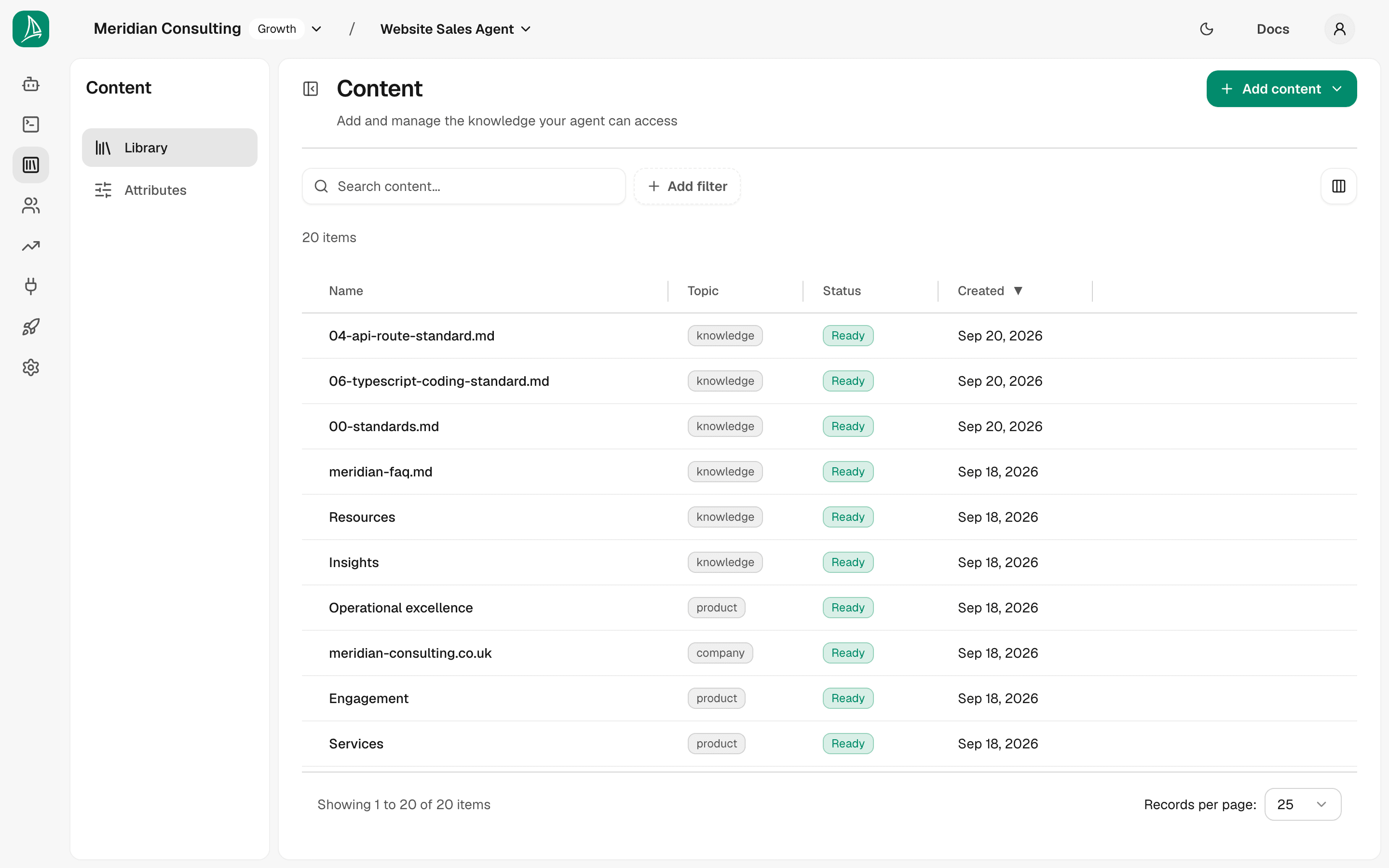Open meridian-consulting.co.uk item
The width and height of the screenshot is (1389, 868).
410,653
